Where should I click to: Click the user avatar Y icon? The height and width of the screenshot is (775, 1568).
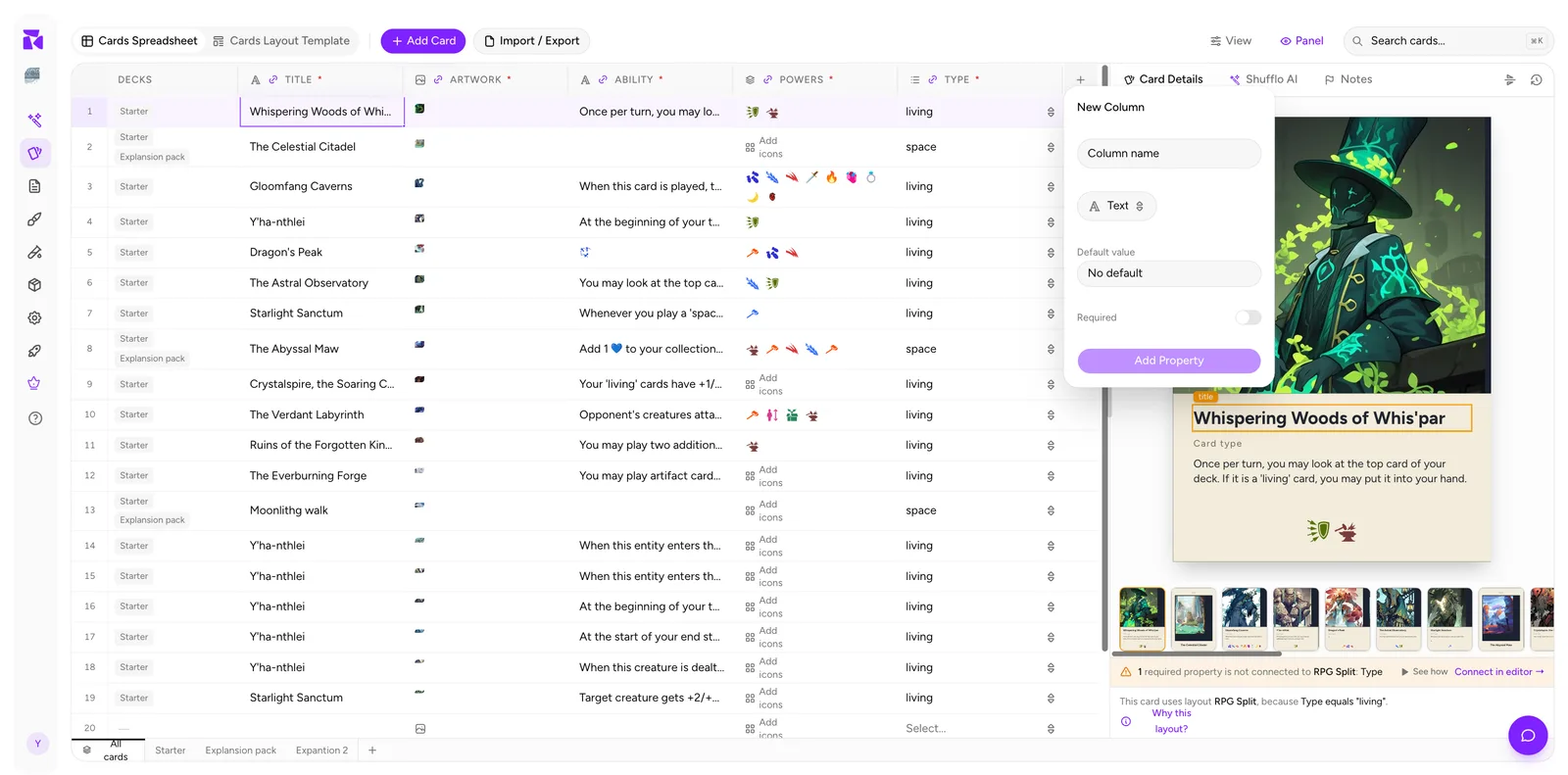(x=37, y=744)
